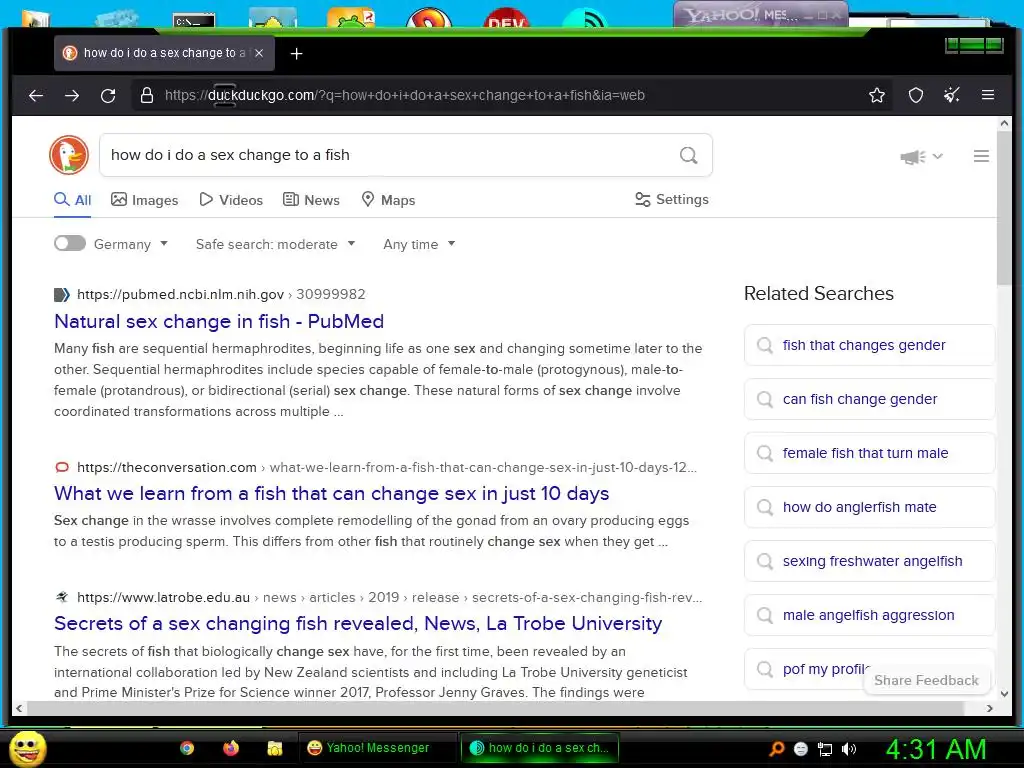Close the 'how do i do a sex change' tab
This screenshot has height=768, width=1024.
(259, 53)
